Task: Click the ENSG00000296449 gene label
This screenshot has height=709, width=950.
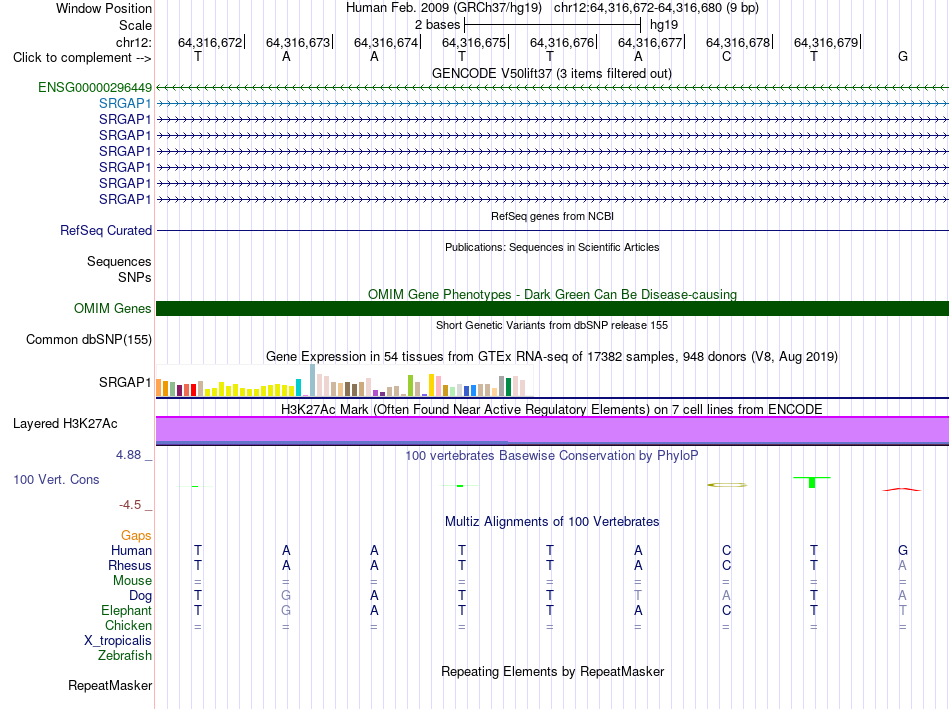Action: click(x=95, y=87)
